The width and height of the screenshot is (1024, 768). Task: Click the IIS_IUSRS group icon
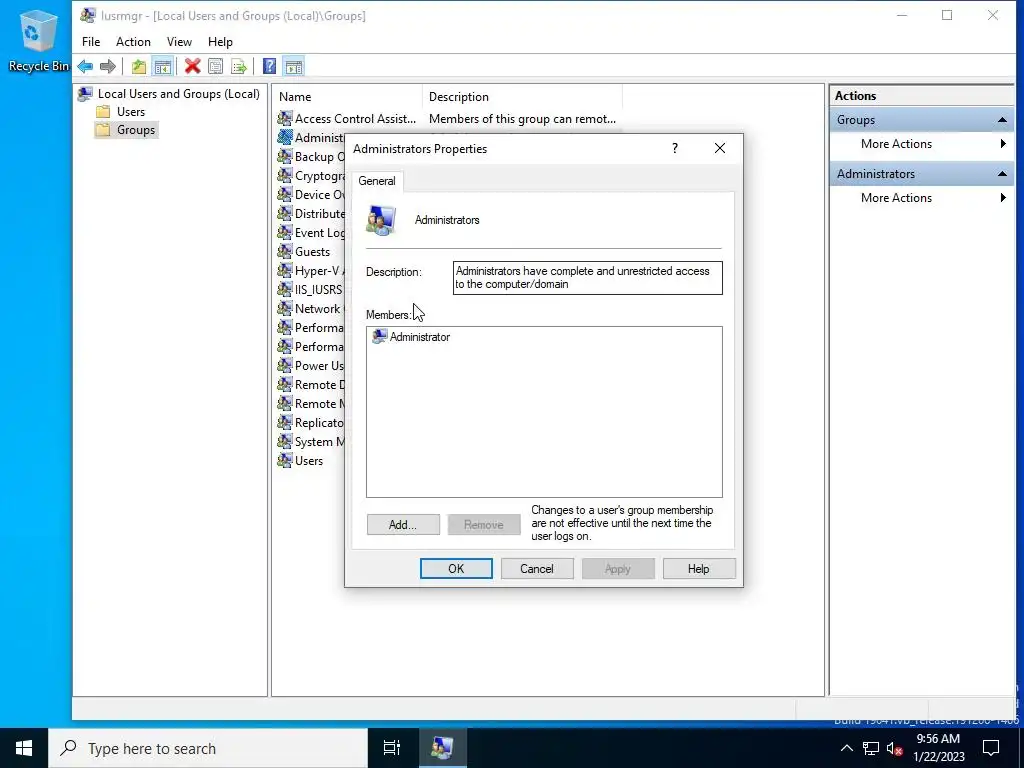click(285, 289)
